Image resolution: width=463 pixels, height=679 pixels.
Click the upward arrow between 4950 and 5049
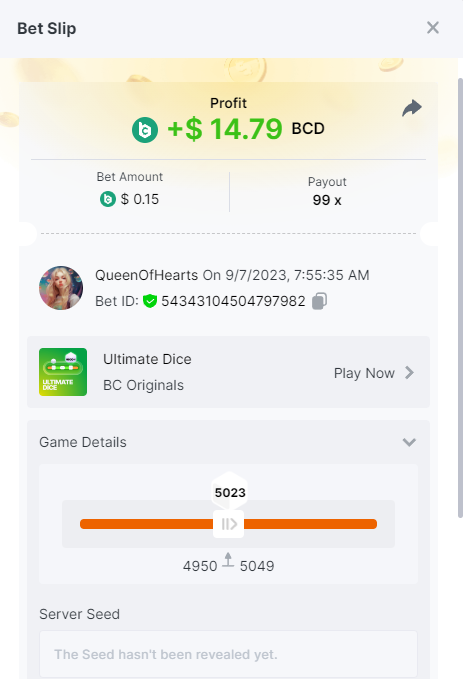(228, 560)
